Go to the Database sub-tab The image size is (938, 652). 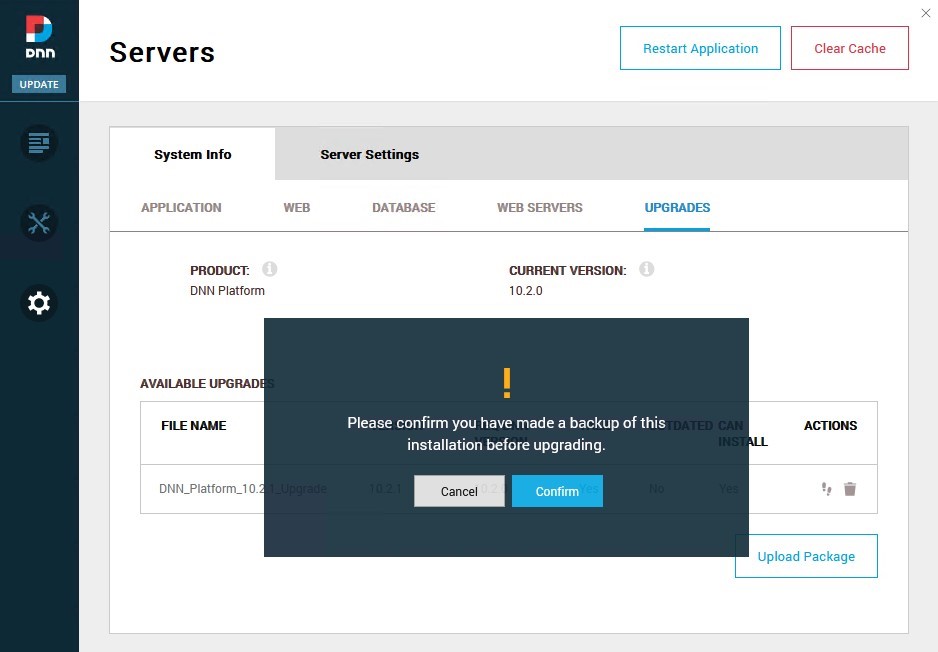(x=403, y=208)
